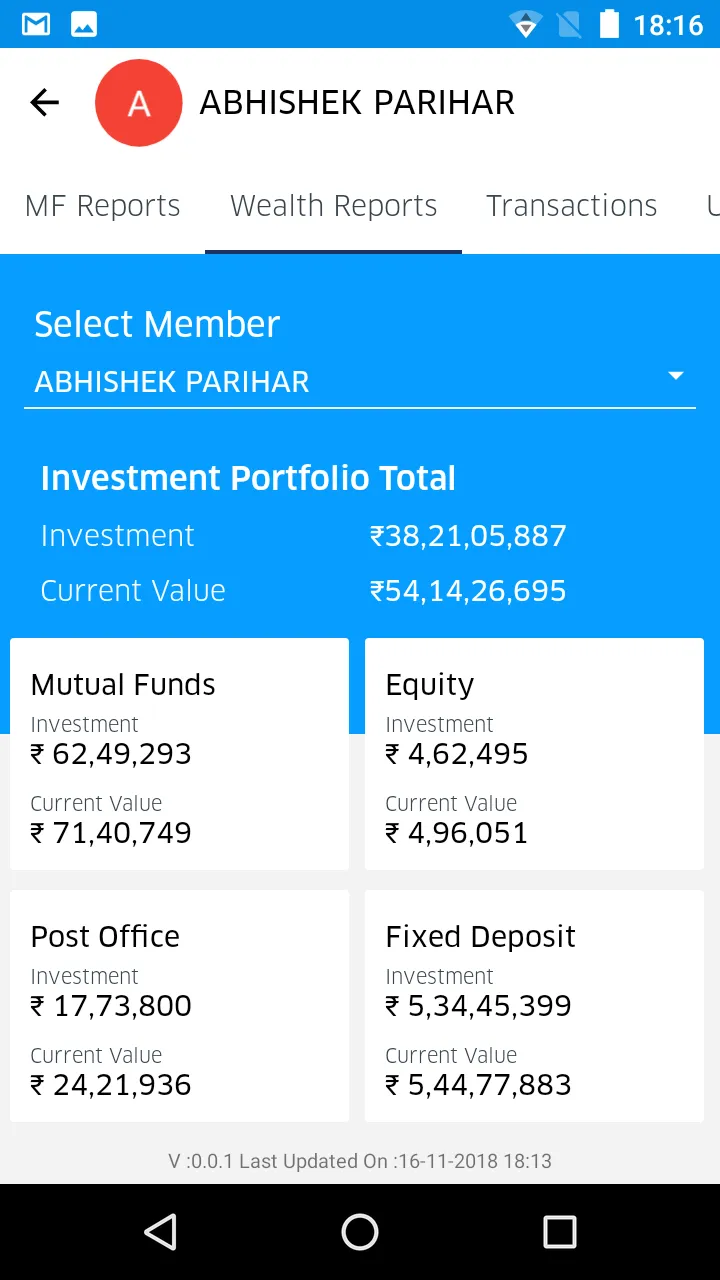720x1280 pixels.
Task: Open the Mutual Funds card
Action: pos(180,754)
